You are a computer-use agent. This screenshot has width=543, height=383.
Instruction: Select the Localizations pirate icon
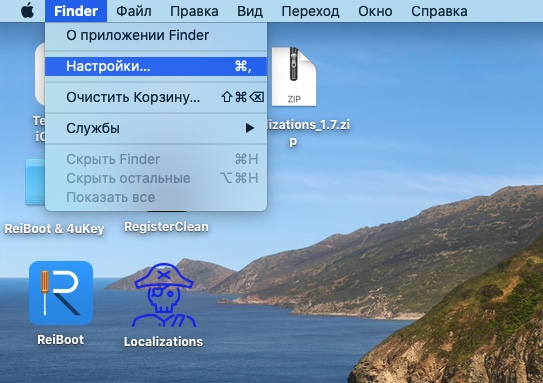[x=163, y=295]
